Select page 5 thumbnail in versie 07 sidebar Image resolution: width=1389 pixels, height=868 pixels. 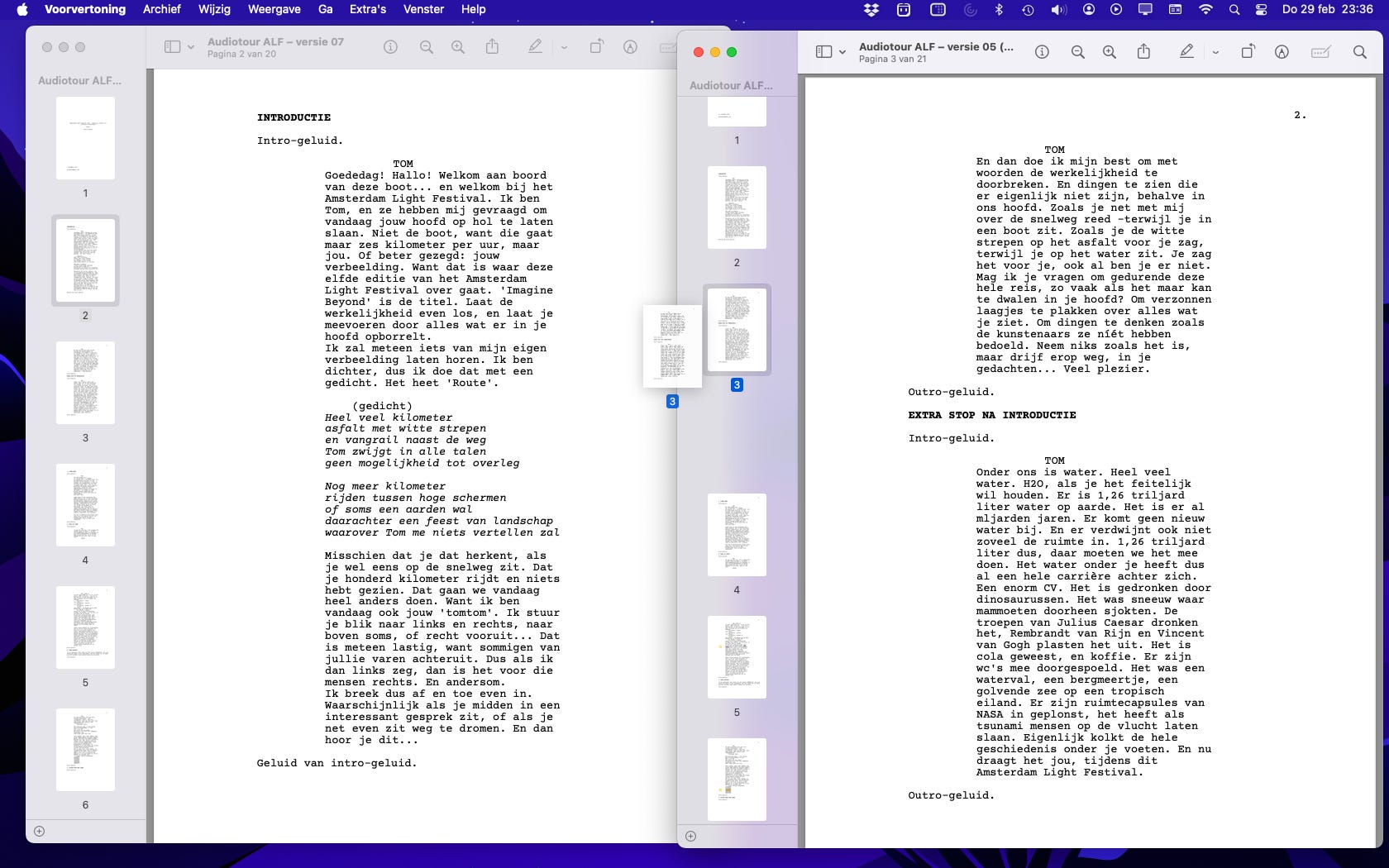[x=85, y=627]
